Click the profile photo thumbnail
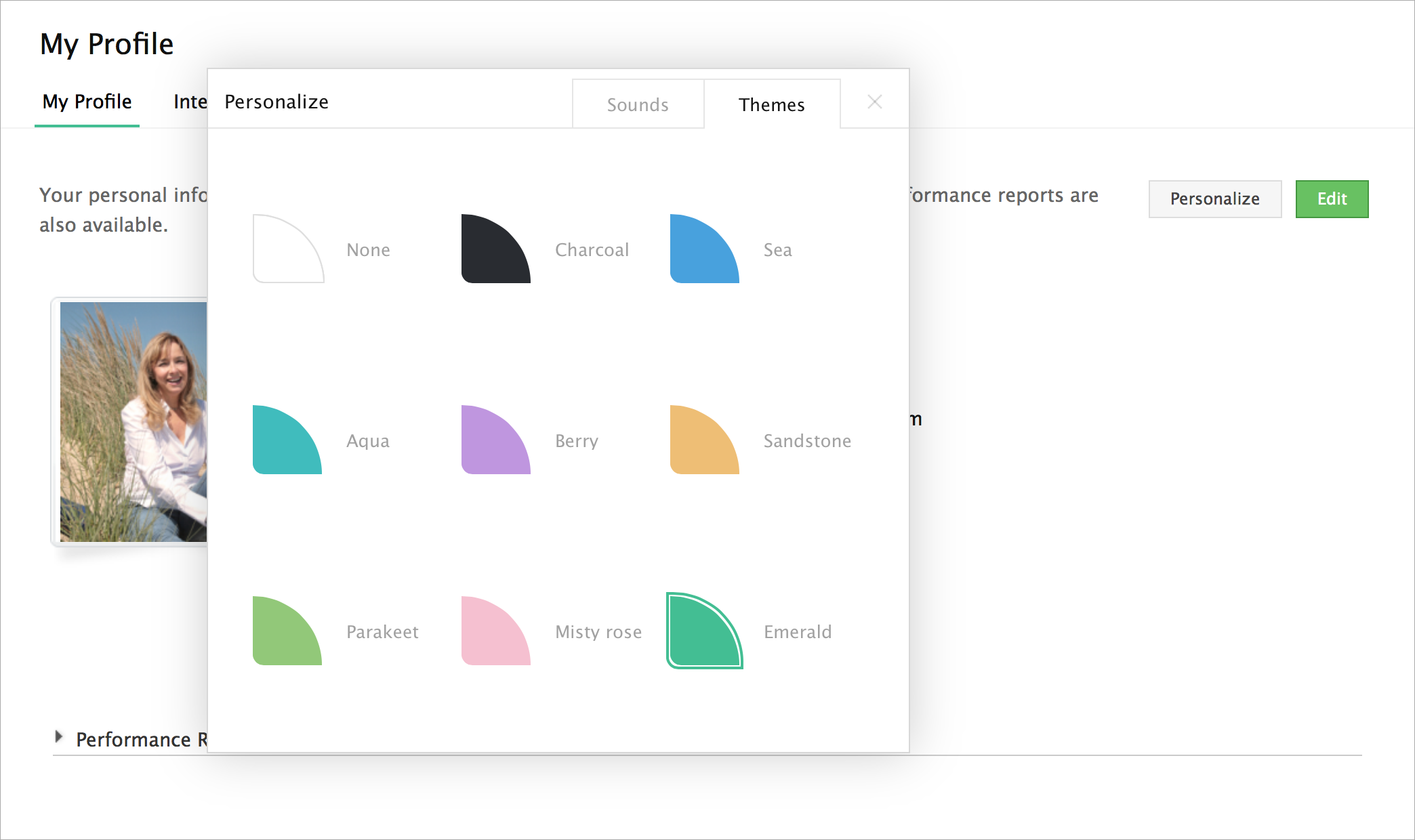Viewport: 1415px width, 840px height. (133, 421)
